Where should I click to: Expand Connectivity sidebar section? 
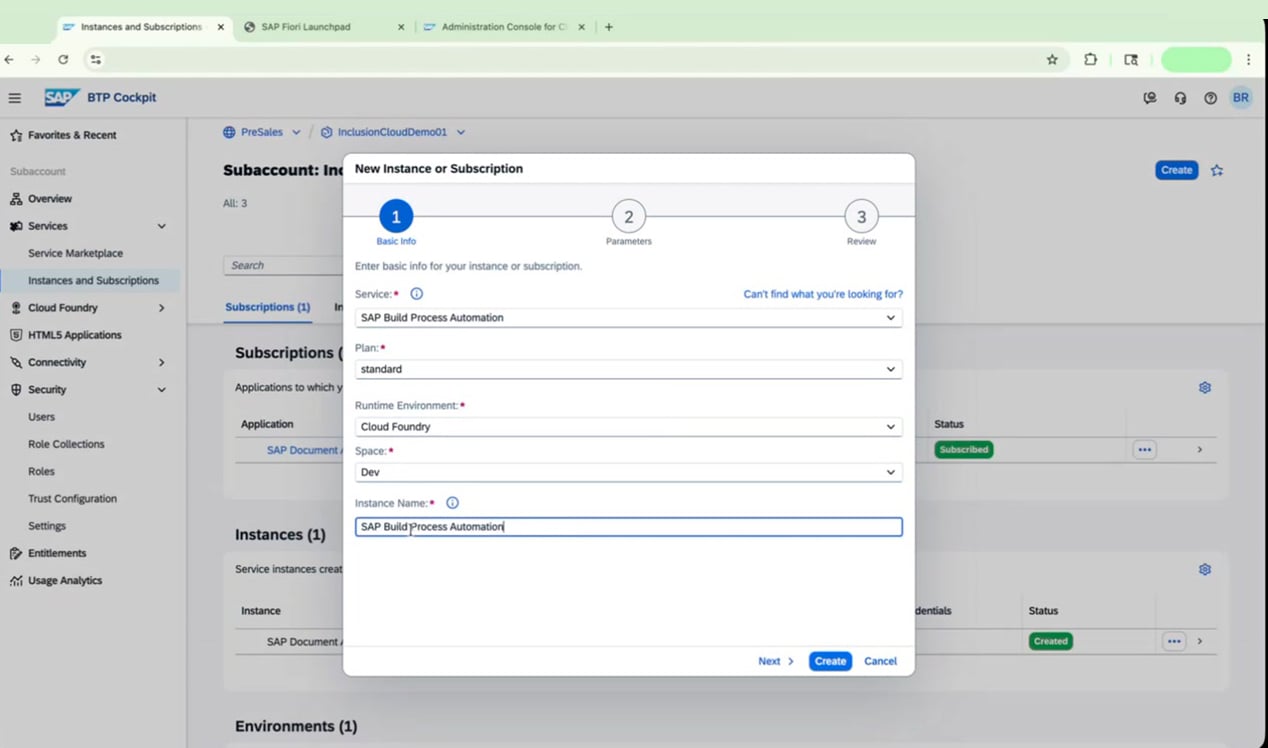point(162,363)
